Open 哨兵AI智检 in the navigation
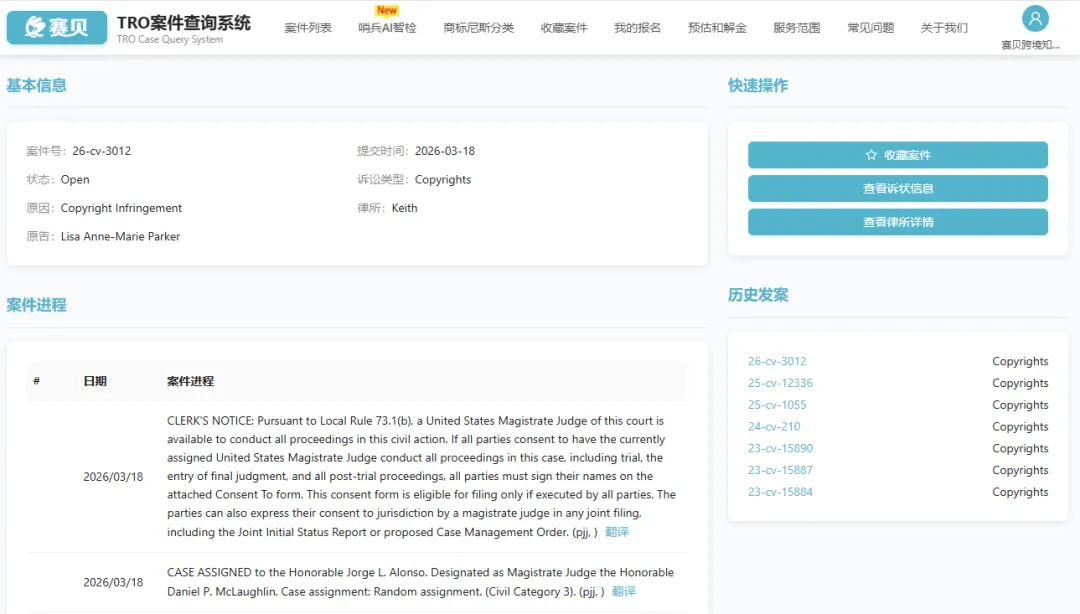The width and height of the screenshot is (1080, 614). click(x=387, y=28)
